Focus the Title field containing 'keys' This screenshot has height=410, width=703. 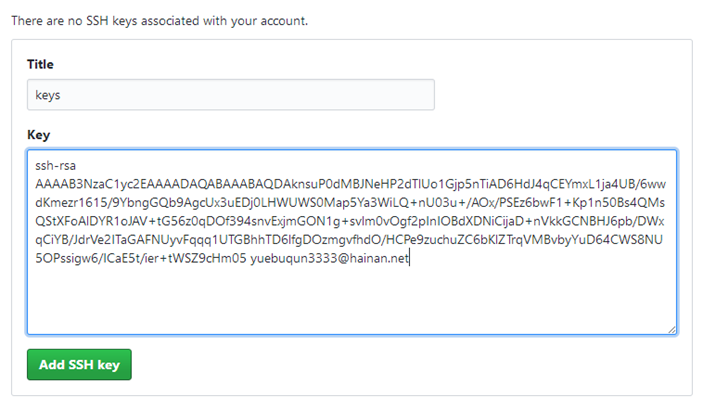point(230,95)
